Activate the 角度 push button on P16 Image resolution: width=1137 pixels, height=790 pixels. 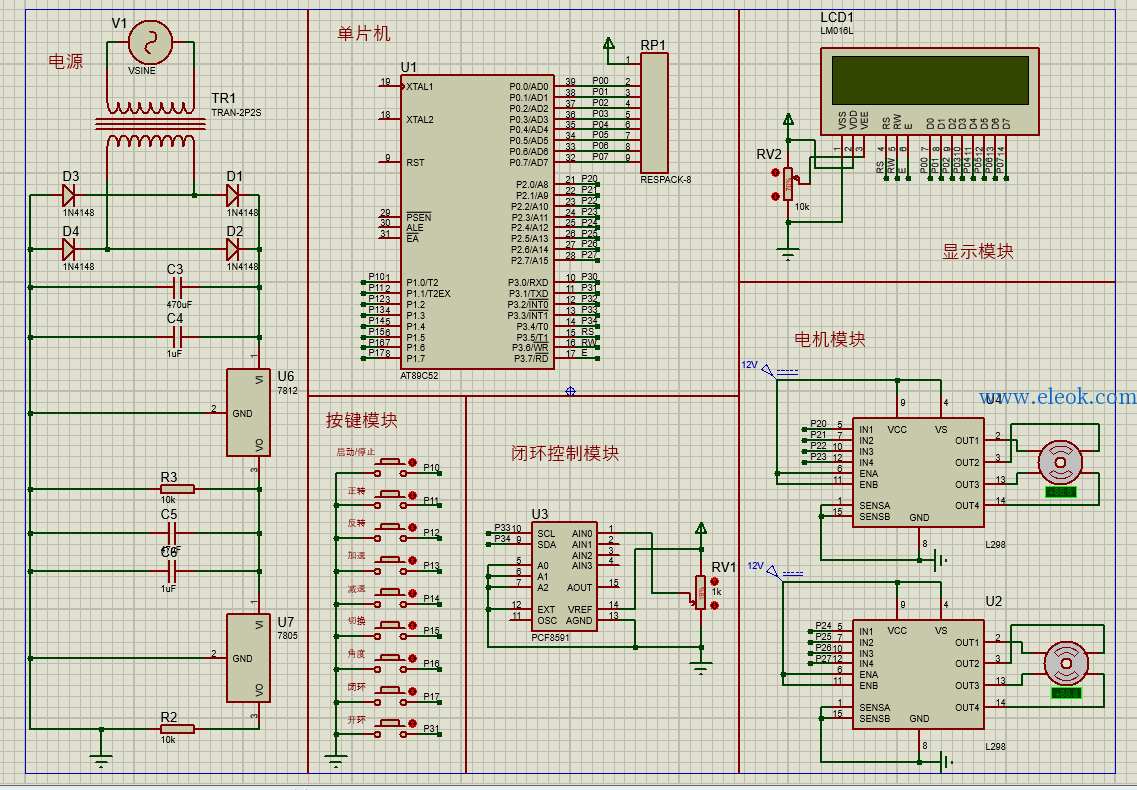tap(392, 660)
